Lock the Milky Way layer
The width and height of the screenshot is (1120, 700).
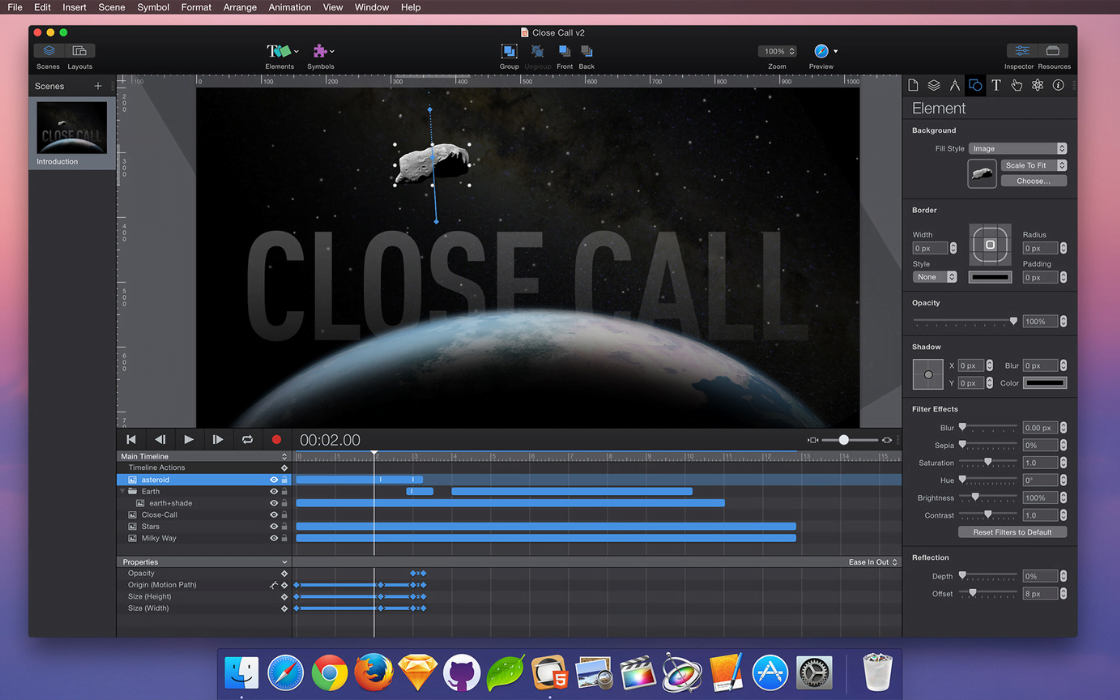click(284, 538)
